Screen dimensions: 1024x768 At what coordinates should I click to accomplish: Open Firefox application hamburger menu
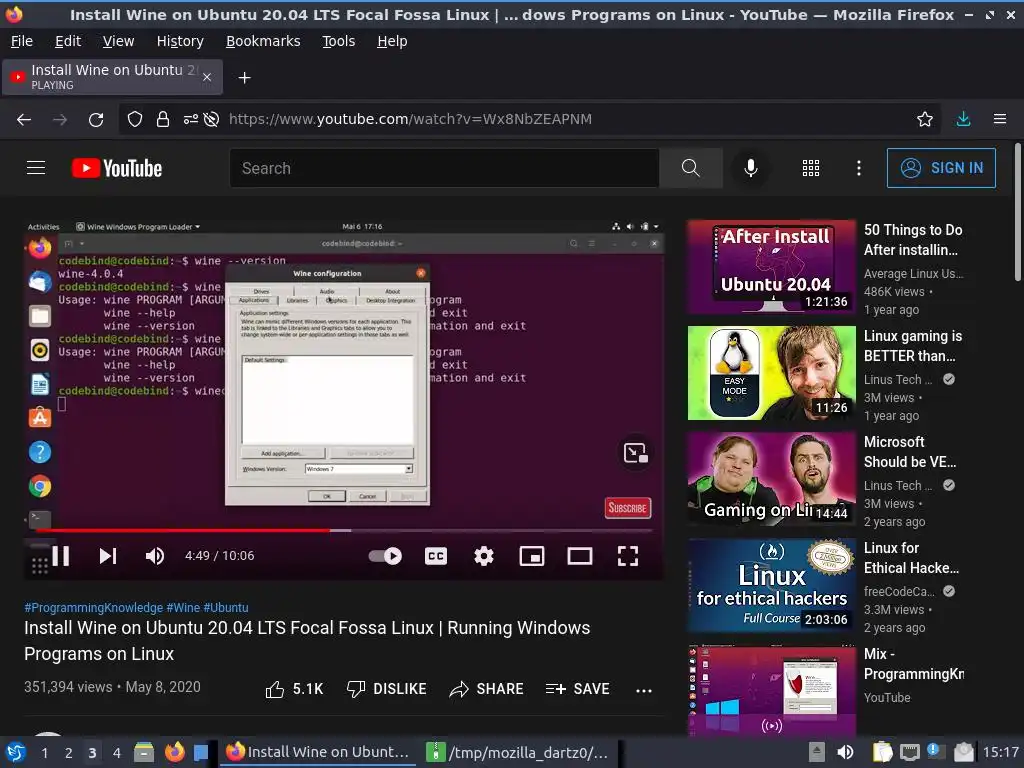coord(1000,119)
